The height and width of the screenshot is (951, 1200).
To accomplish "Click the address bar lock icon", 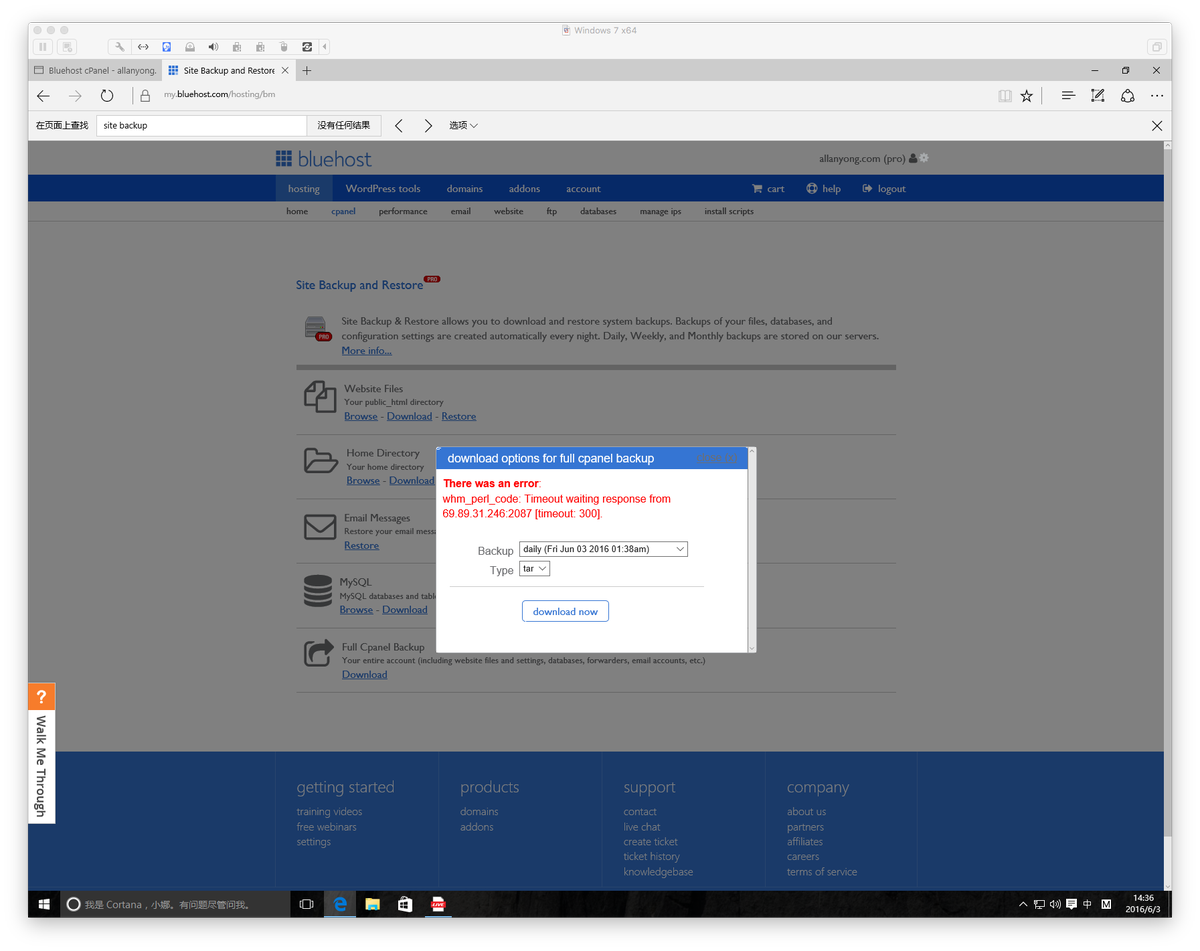I will [145, 96].
